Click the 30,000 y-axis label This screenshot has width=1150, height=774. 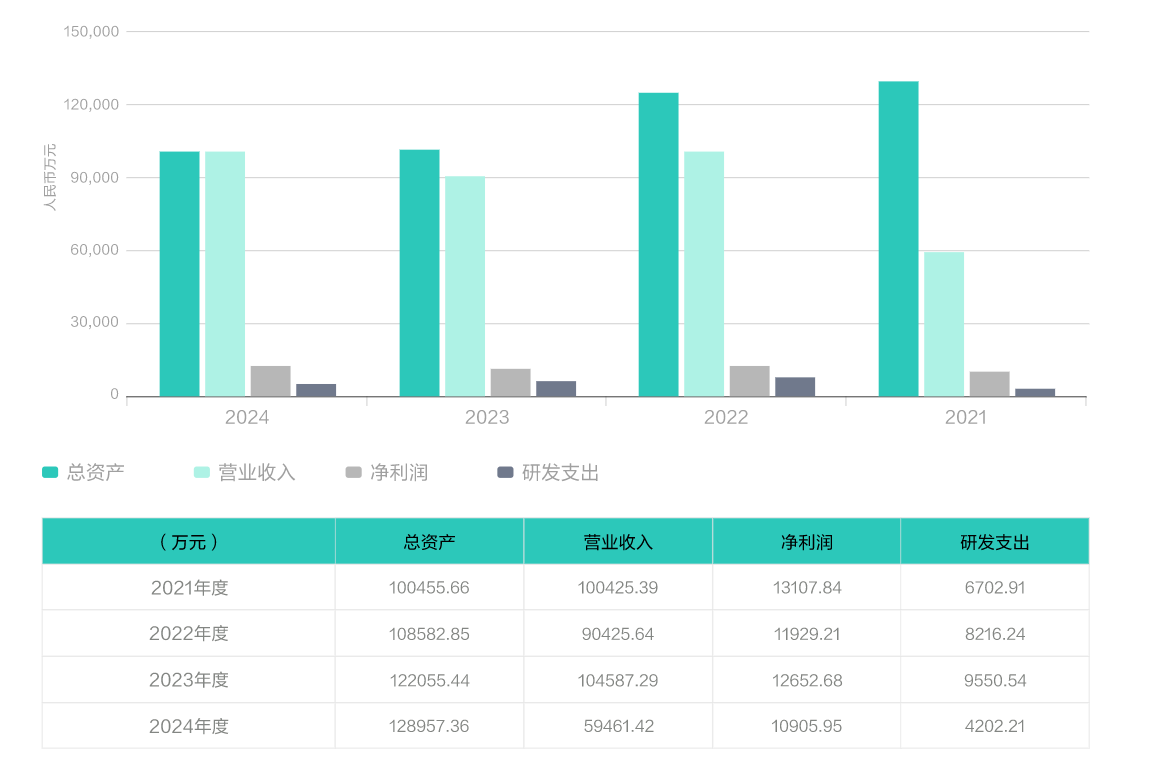click(95, 322)
